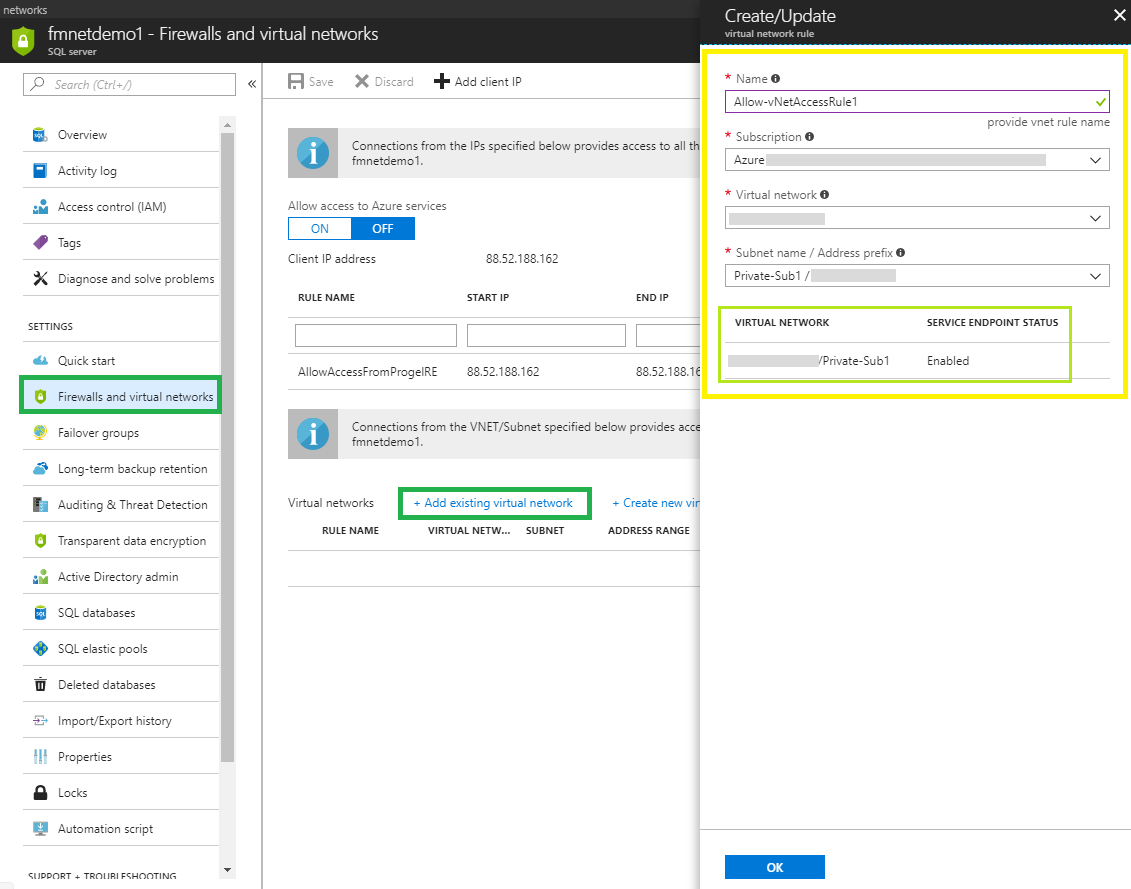Open Automation script settings page

coord(121,828)
